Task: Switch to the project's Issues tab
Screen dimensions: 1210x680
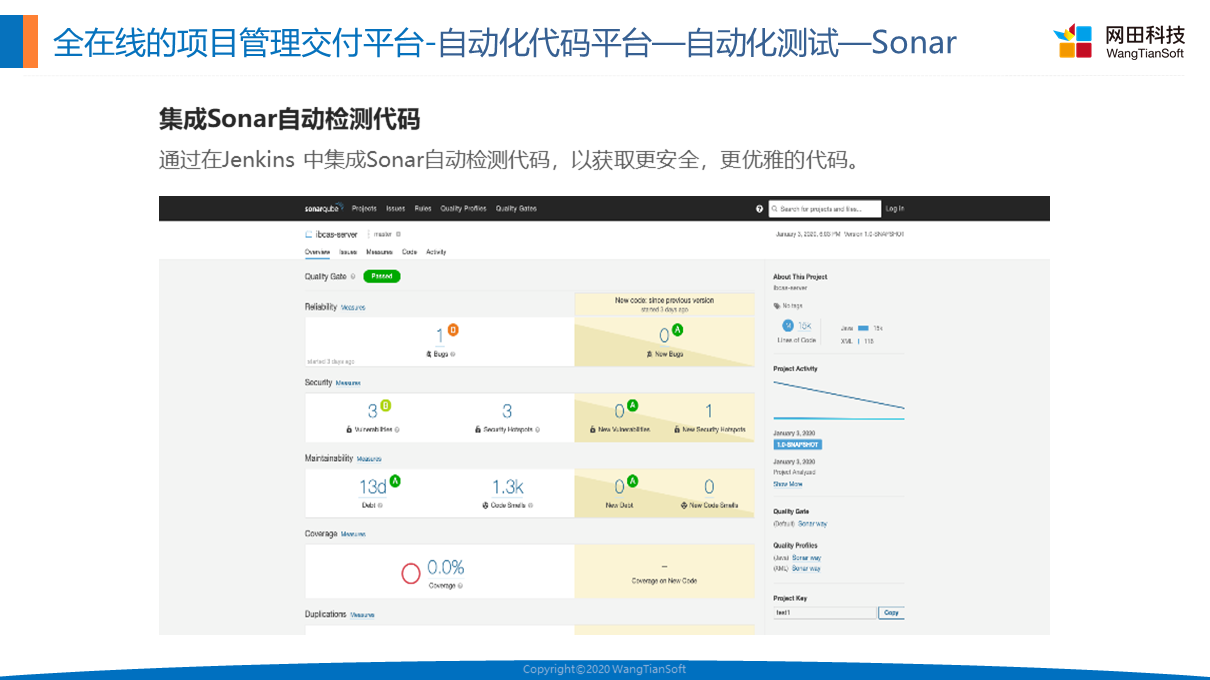Action: pos(348,252)
